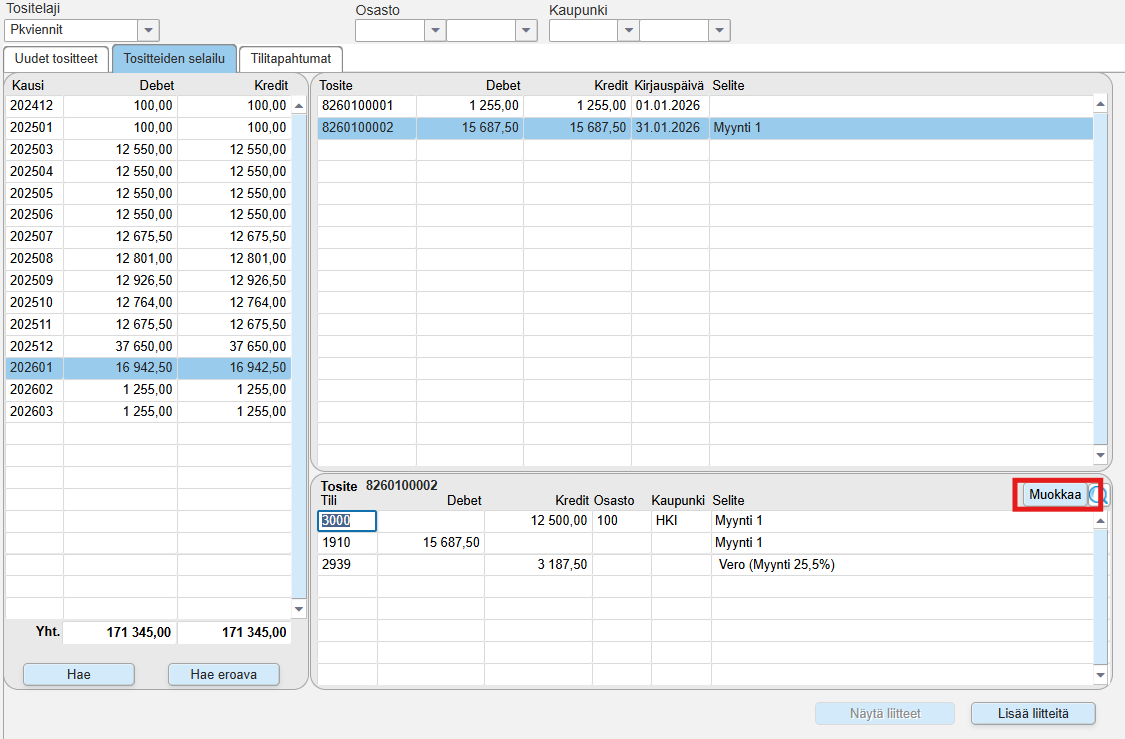Click the Kausi column header
The height and width of the screenshot is (739, 1125).
tap(28, 85)
